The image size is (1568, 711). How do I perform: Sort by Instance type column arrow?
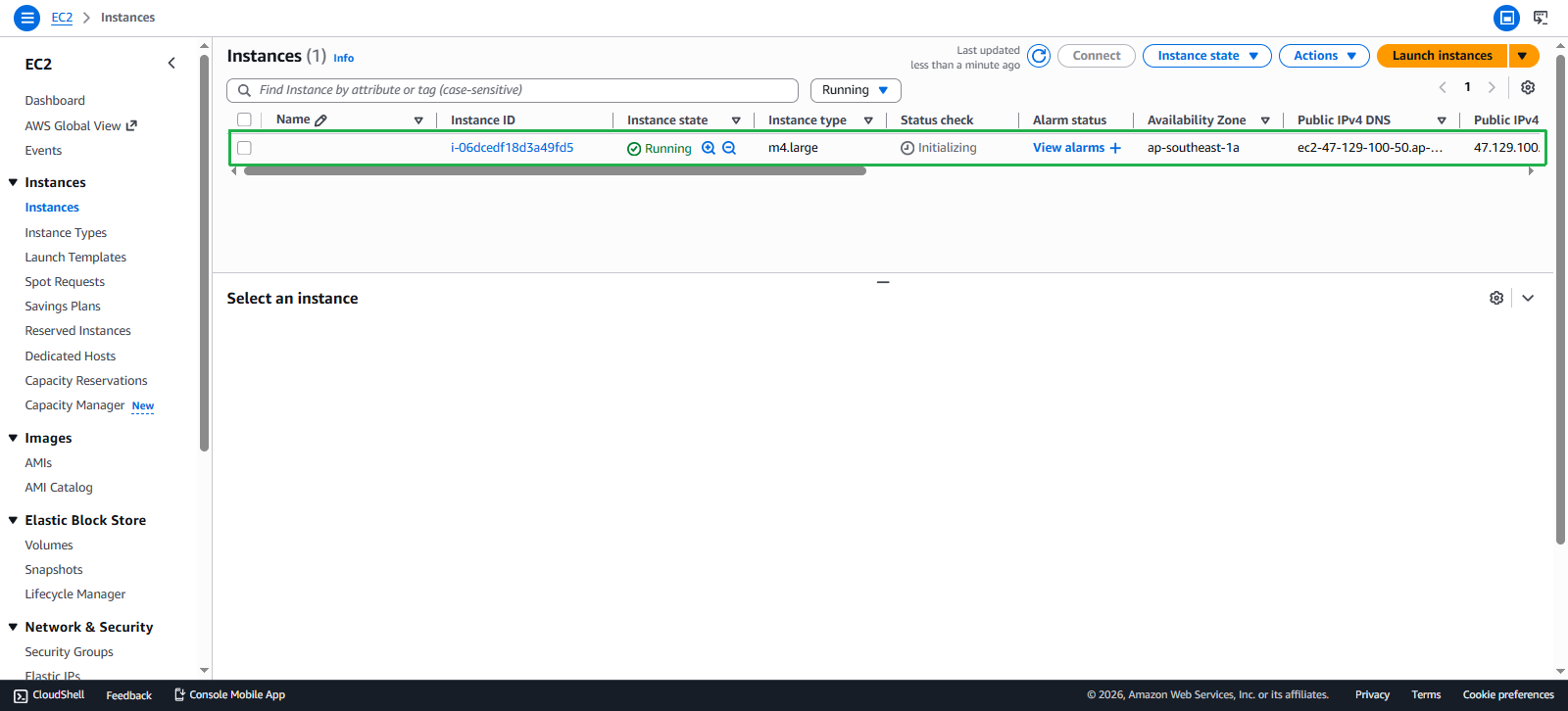point(868,120)
